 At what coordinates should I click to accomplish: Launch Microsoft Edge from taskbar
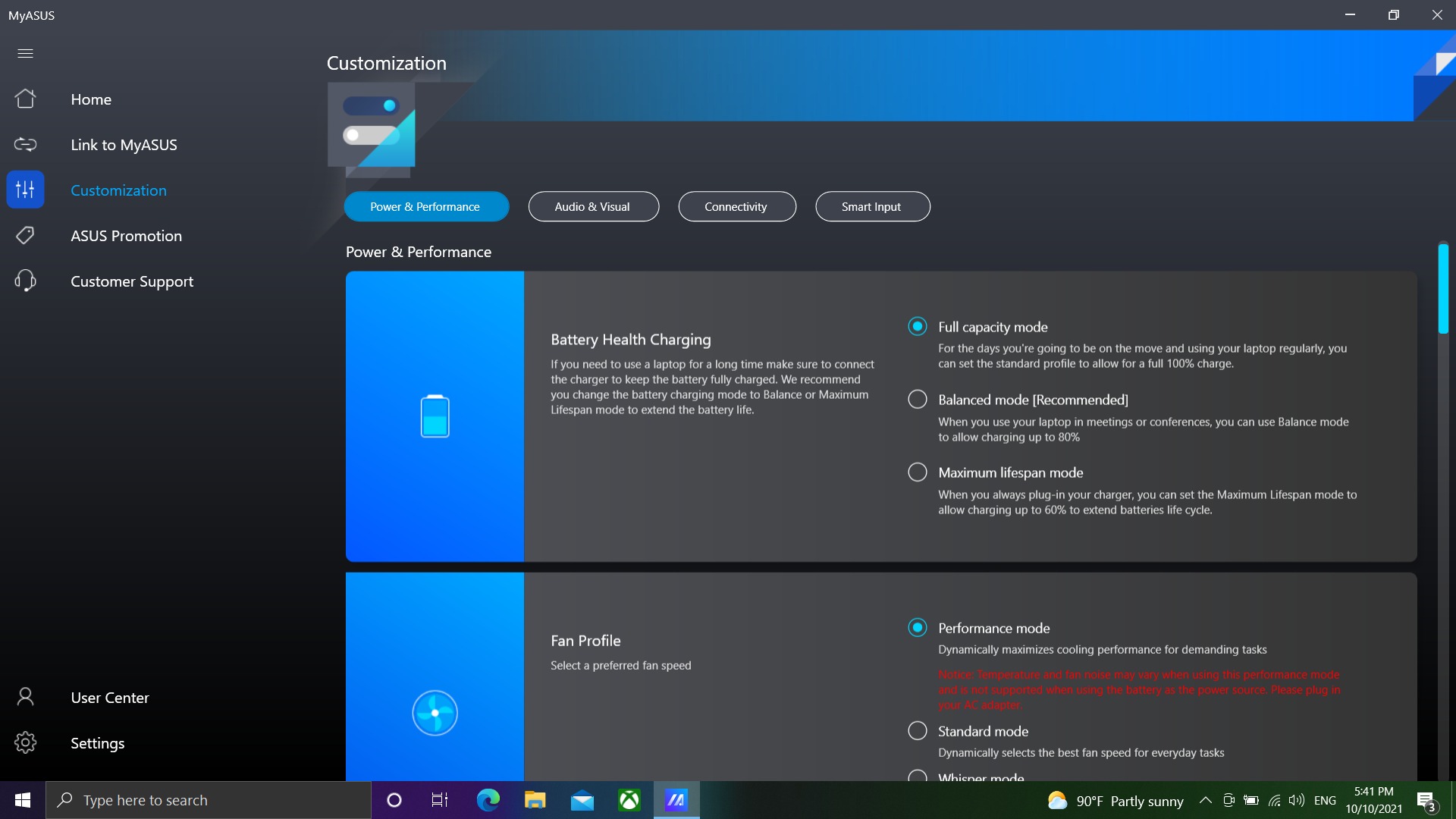(488, 800)
